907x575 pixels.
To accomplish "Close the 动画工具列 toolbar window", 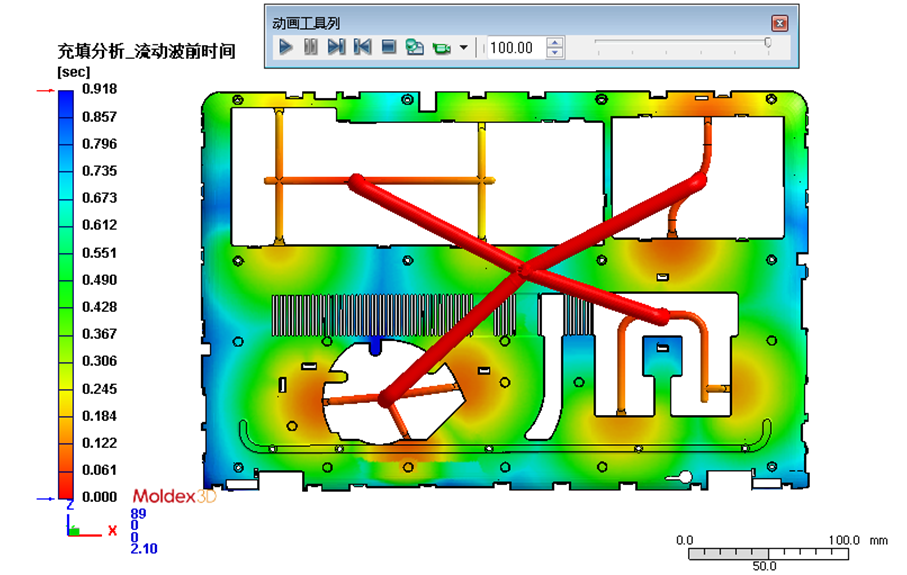I will point(780,22).
